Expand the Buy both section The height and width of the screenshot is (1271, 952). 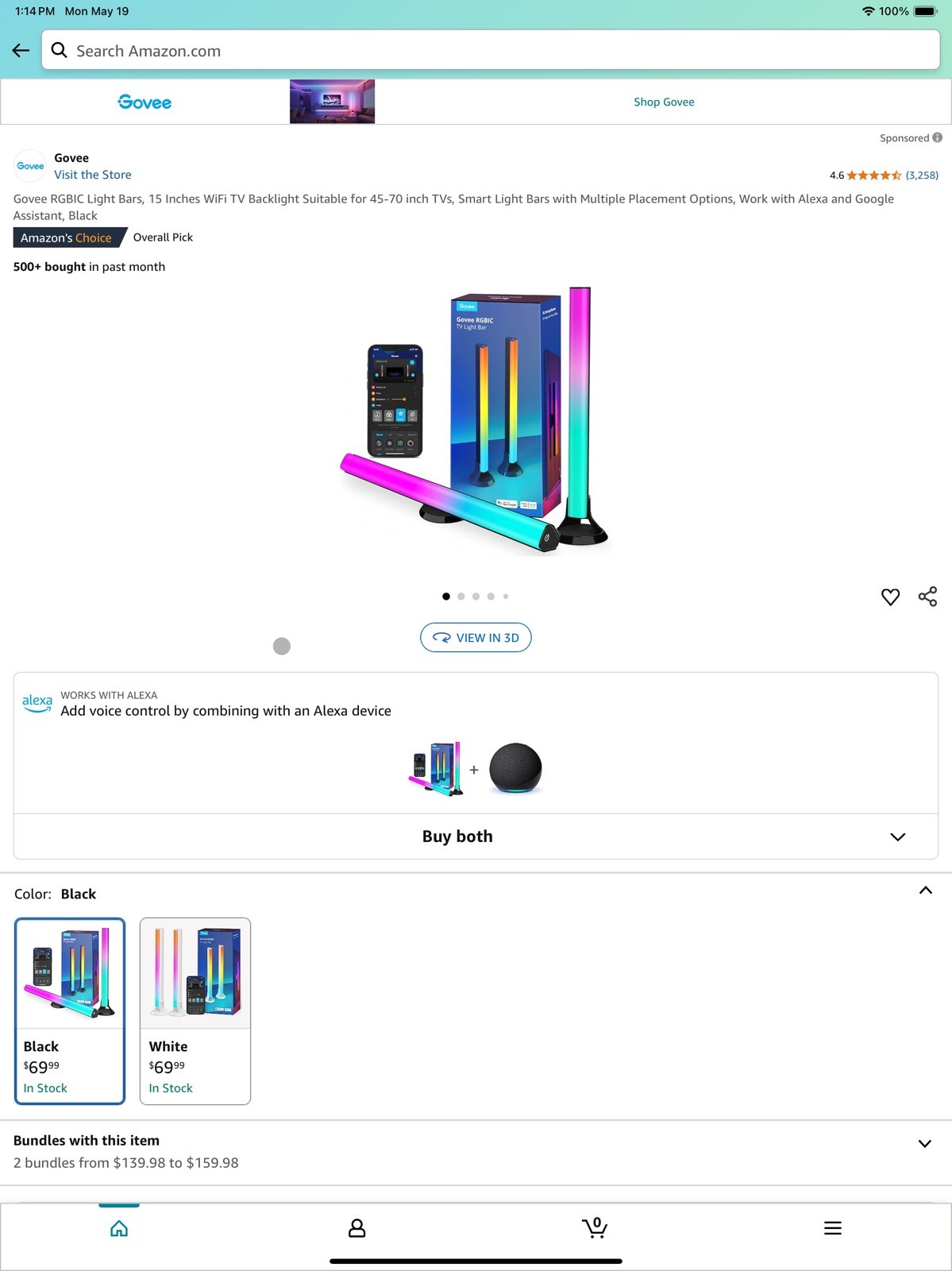pos(476,836)
